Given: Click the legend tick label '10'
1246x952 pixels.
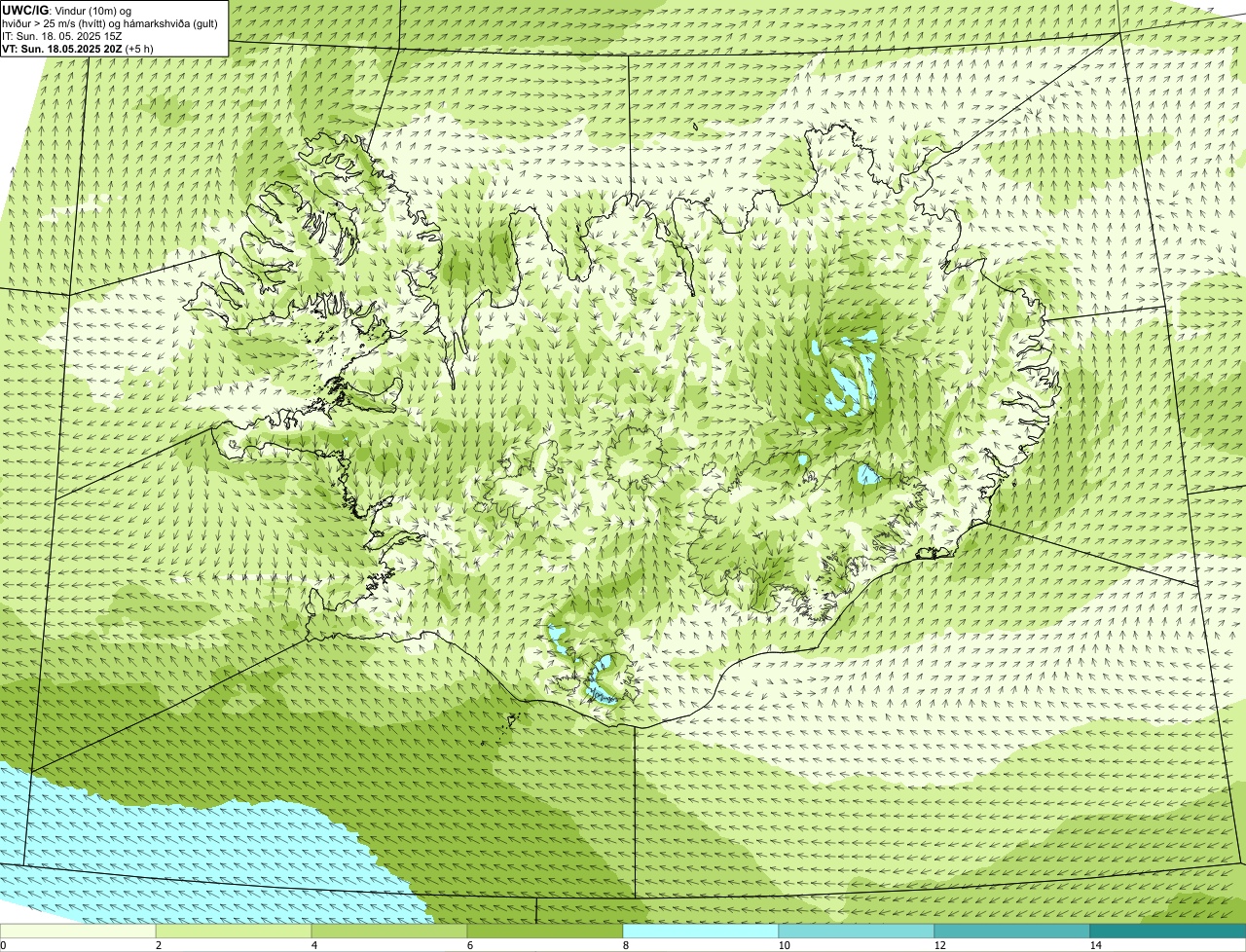Looking at the screenshot, I should [x=784, y=945].
